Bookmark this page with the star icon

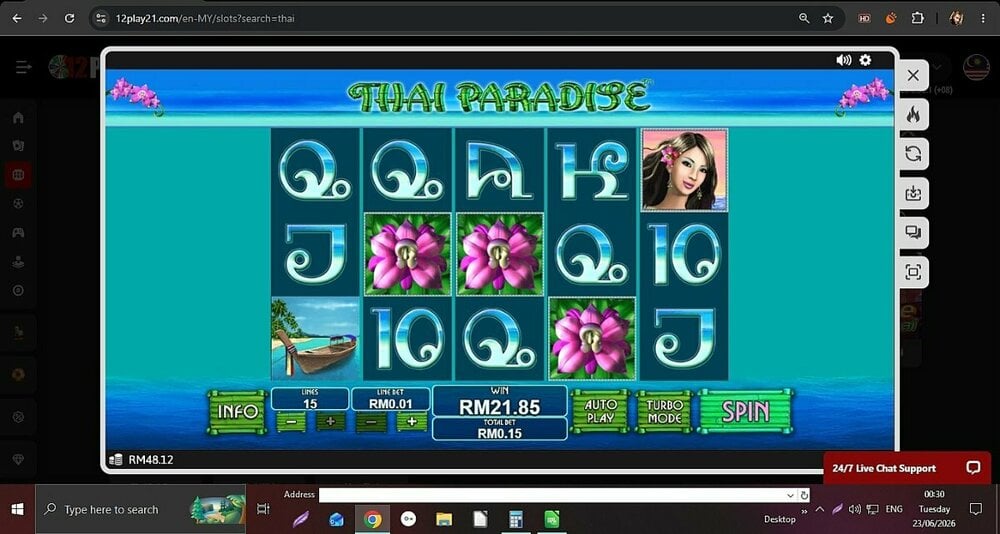click(x=828, y=19)
